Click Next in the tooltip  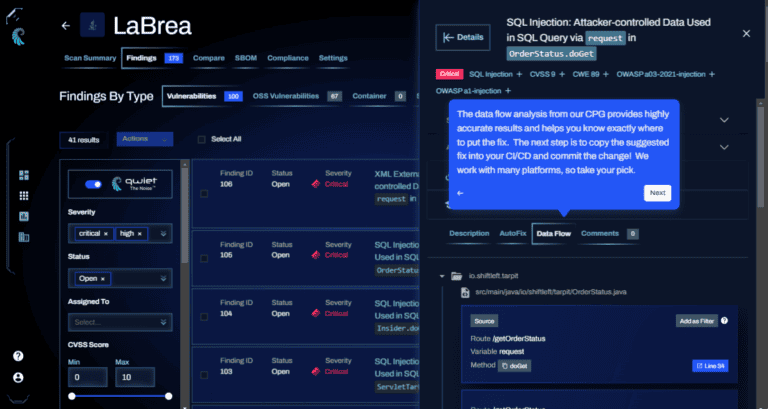click(657, 193)
